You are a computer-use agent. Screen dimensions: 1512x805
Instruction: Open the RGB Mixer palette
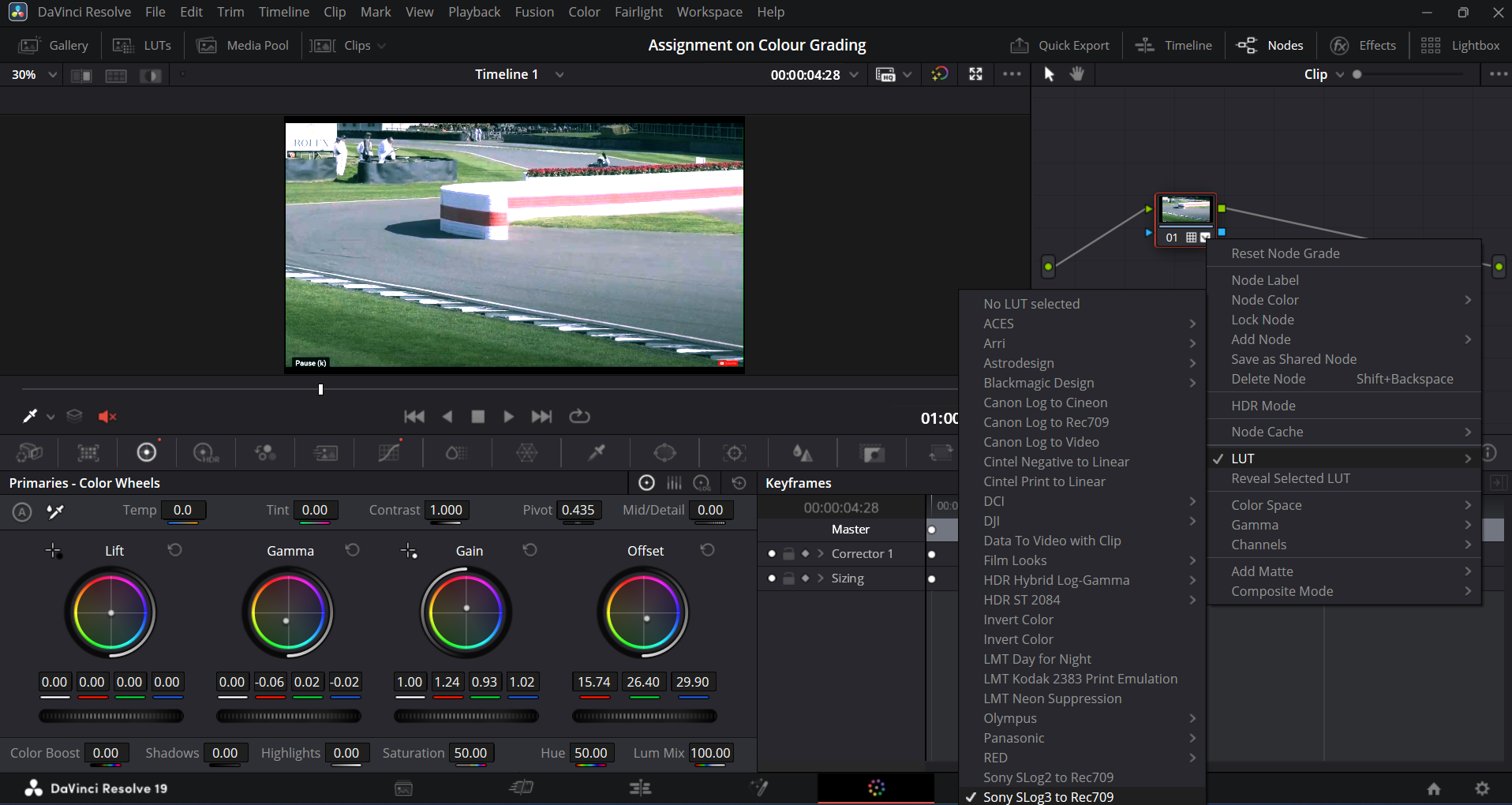[x=265, y=453]
